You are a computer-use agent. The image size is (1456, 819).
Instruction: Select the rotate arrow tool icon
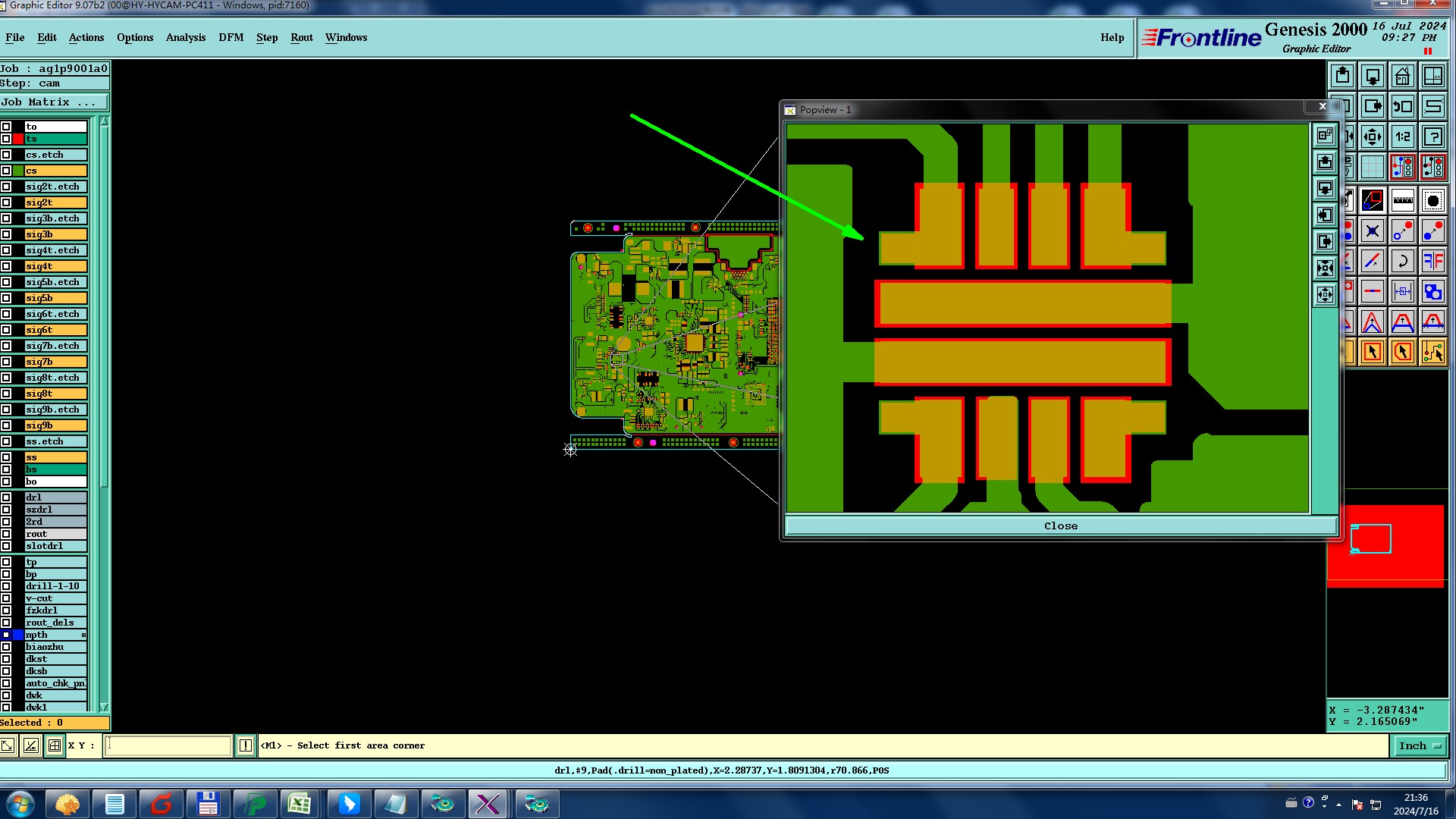pyautogui.click(x=1402, y=262)
